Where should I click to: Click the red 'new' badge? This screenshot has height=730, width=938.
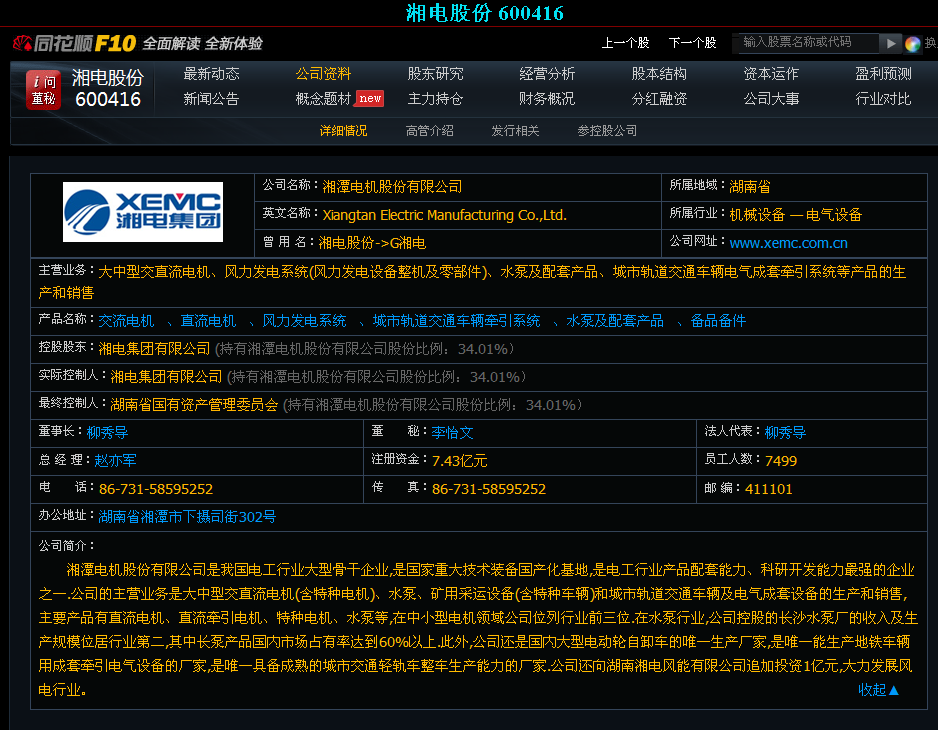coord(370,98)
